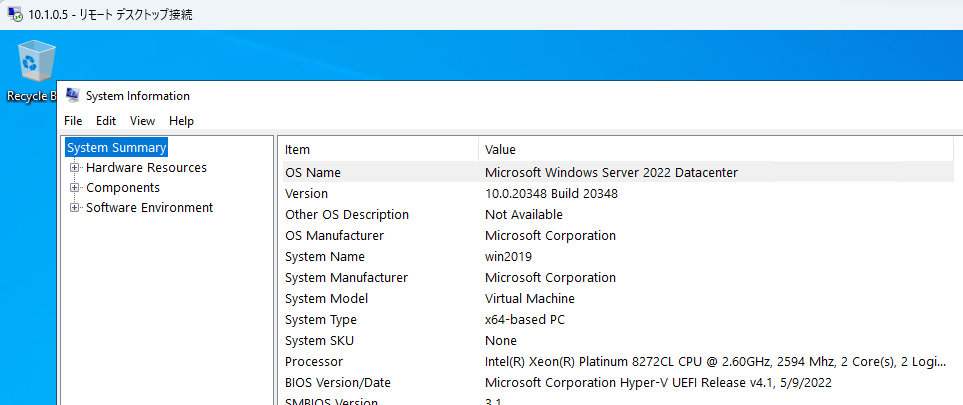963x405 pixels.
Task: Open the View menu
Action: coord(142,121)
